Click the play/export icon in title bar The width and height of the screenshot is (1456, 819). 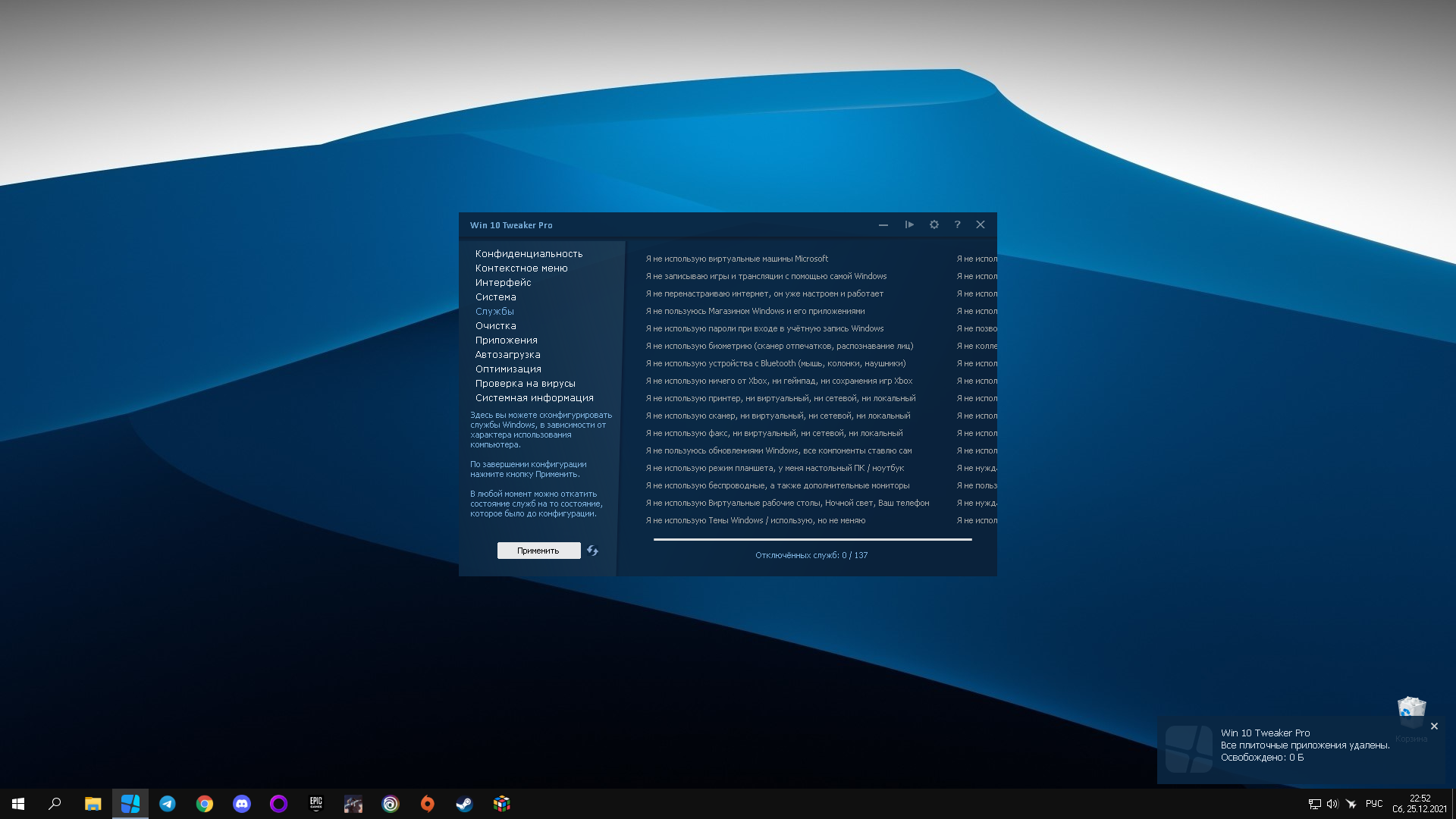[x=909, y=224]
